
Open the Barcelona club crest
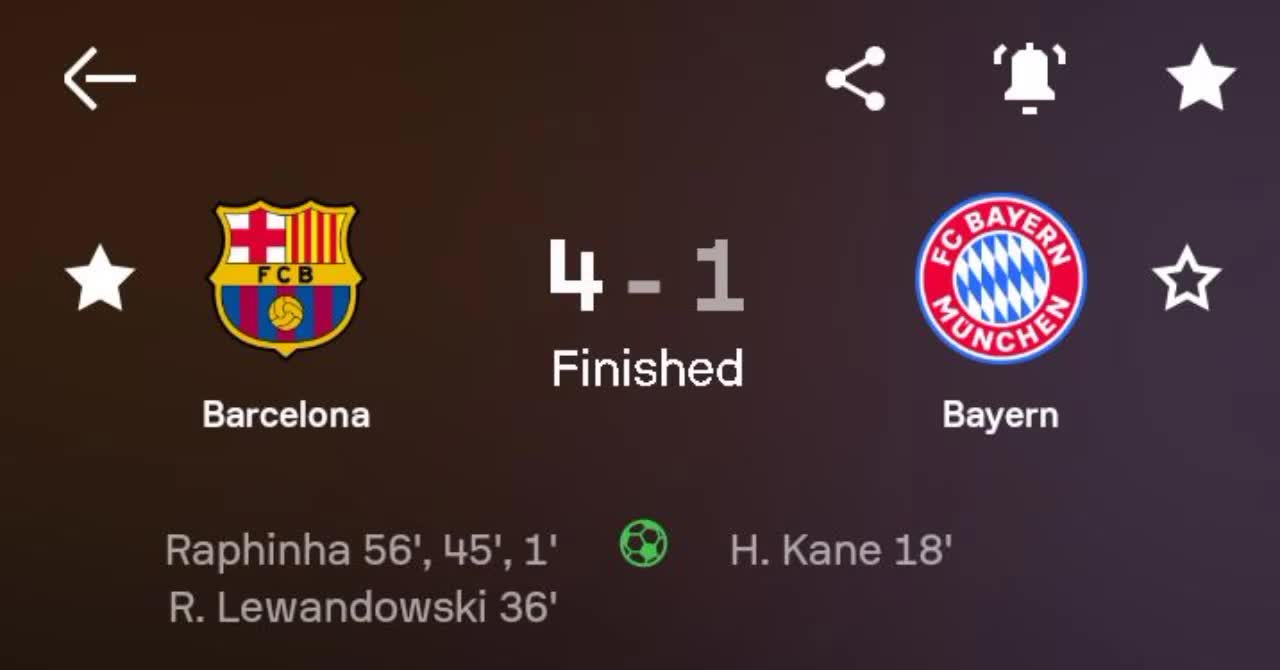point(285,277)
